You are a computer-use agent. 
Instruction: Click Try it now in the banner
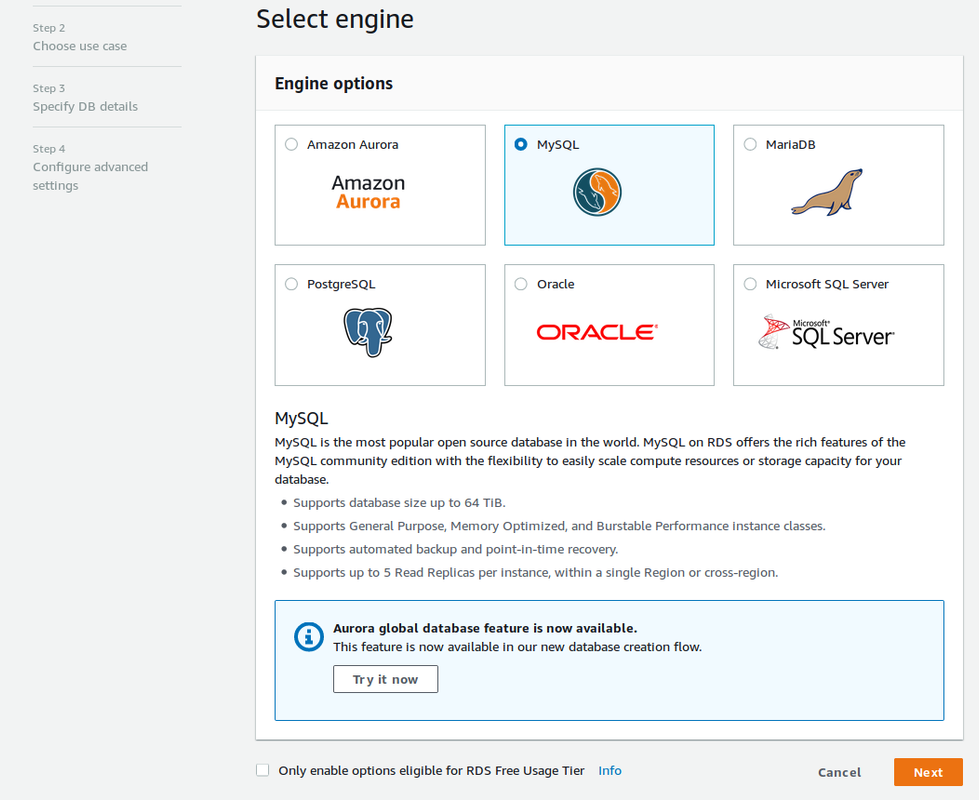pos(385,678)
